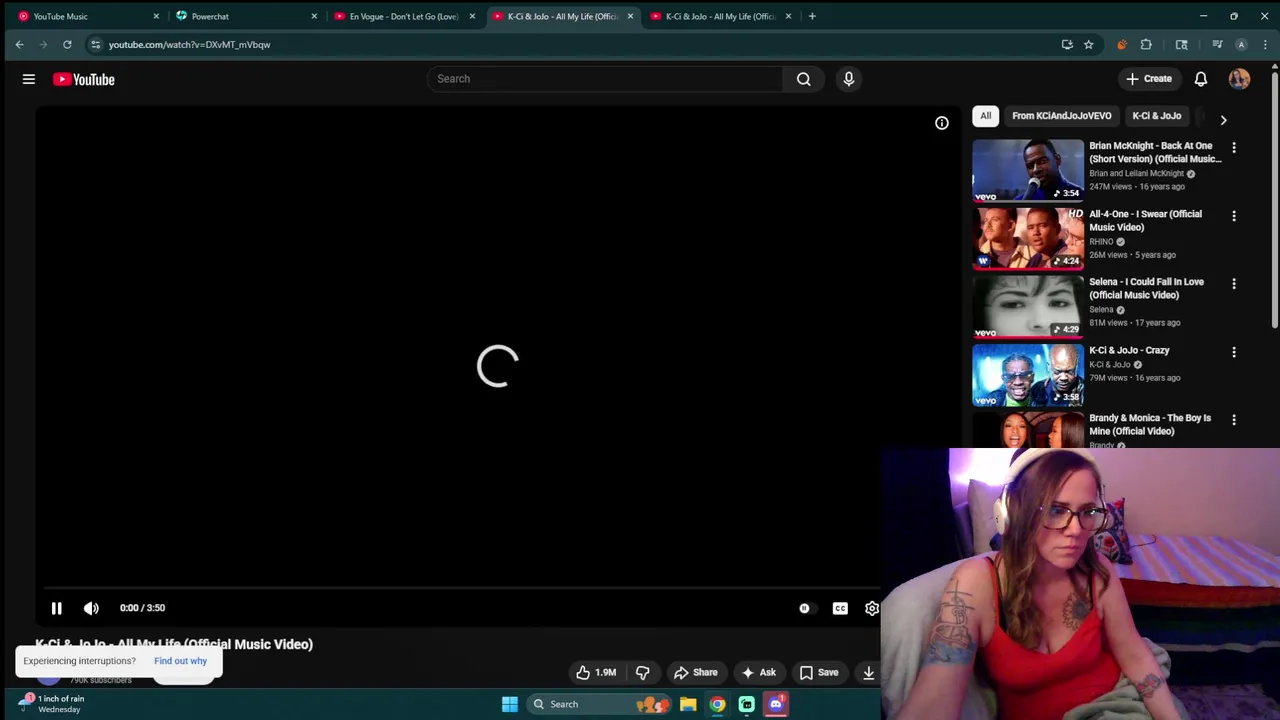Open YouTube notifications bell
This screenshot has width=1280, height=720.
pyautogui.click(x=1201, y=79)
